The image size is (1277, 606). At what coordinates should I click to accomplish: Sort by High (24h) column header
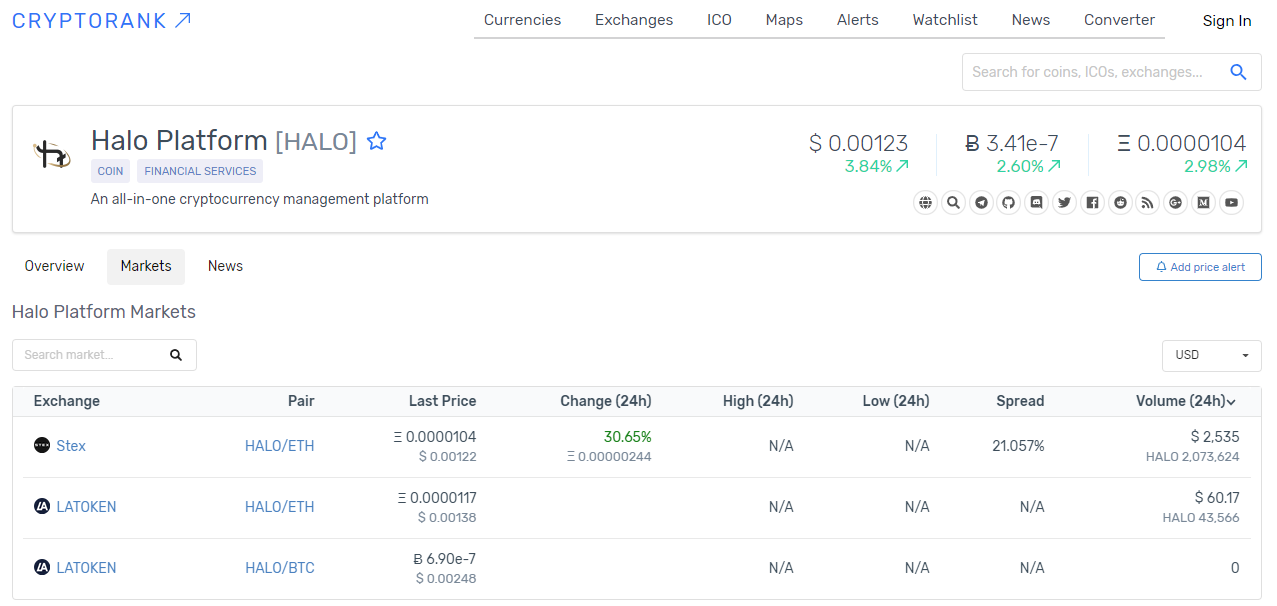pos(758,401)
